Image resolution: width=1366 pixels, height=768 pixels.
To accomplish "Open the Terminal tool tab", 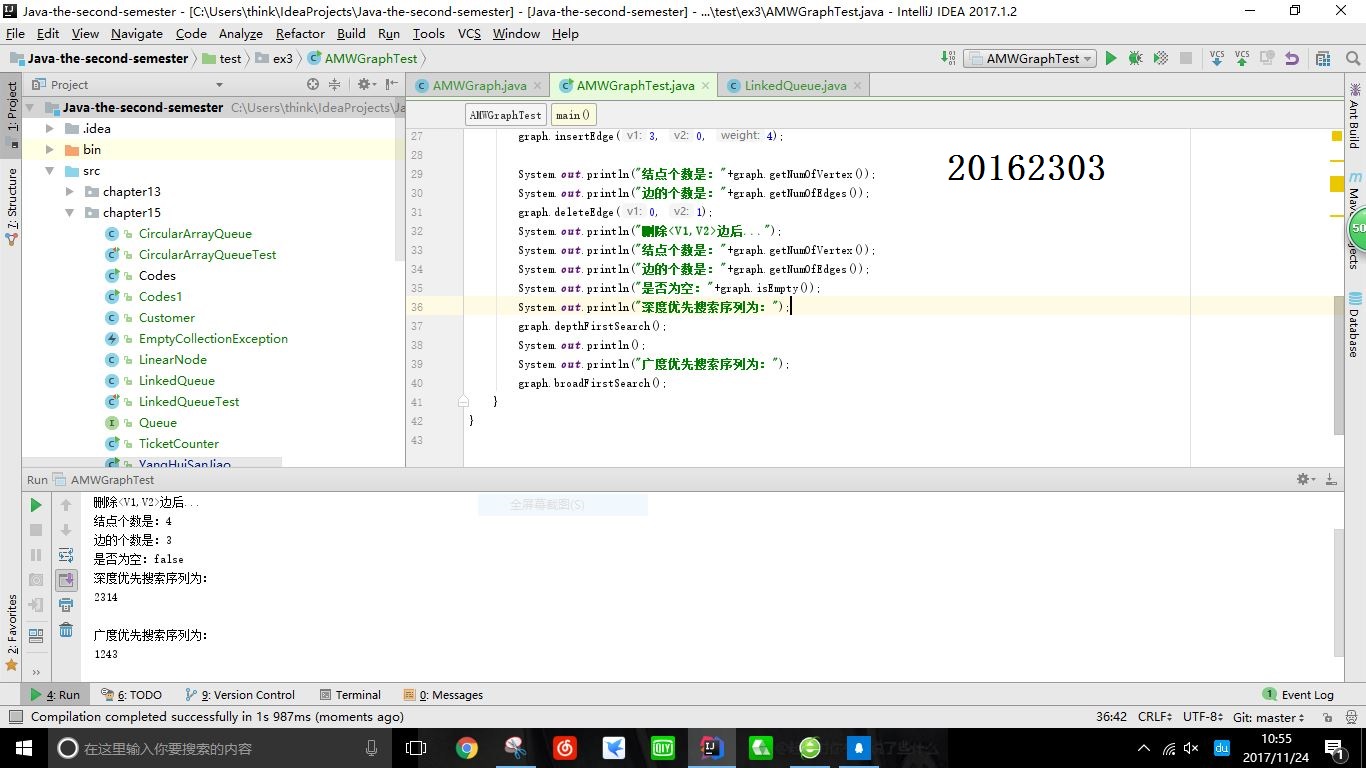I will (x=350, y=695).
